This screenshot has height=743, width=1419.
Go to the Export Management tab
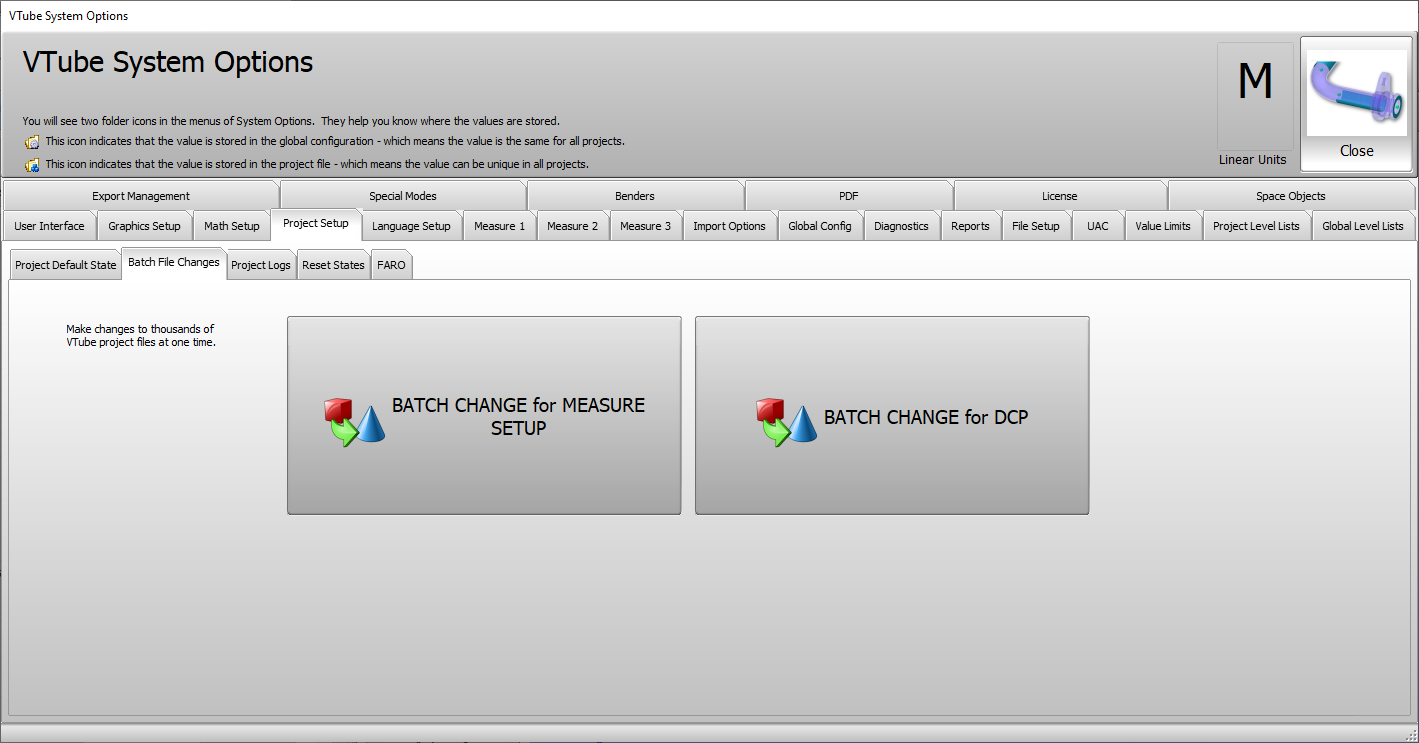(x=141, y=196)
